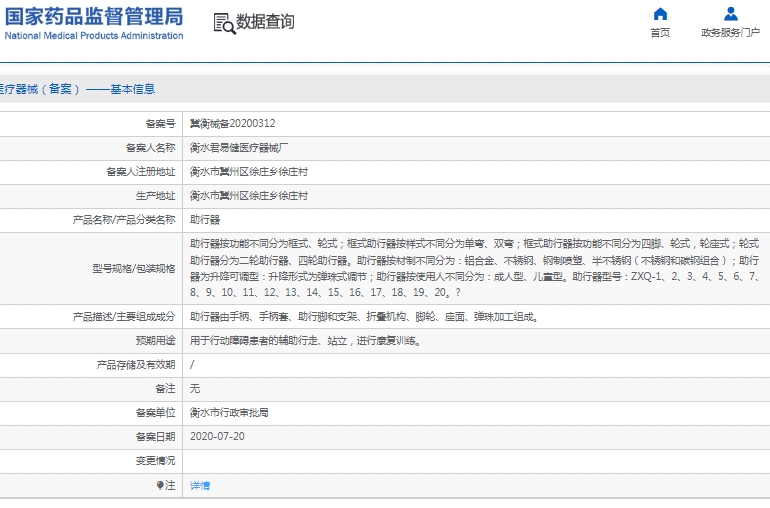Click the 产品存储及有效期 label
770x508 pixels.
pyautogui.click(x=136, y=365)
